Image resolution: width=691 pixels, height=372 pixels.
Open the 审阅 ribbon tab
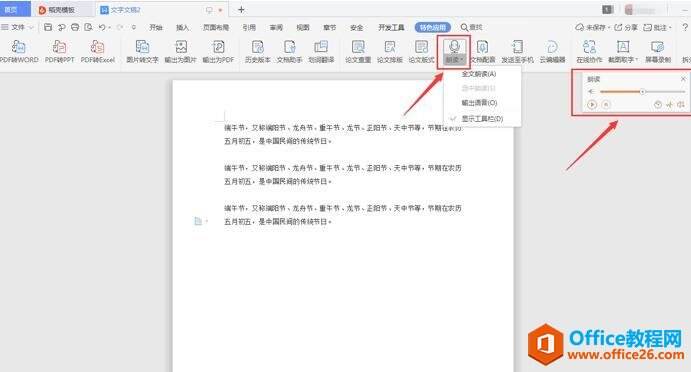coord(276,27)
